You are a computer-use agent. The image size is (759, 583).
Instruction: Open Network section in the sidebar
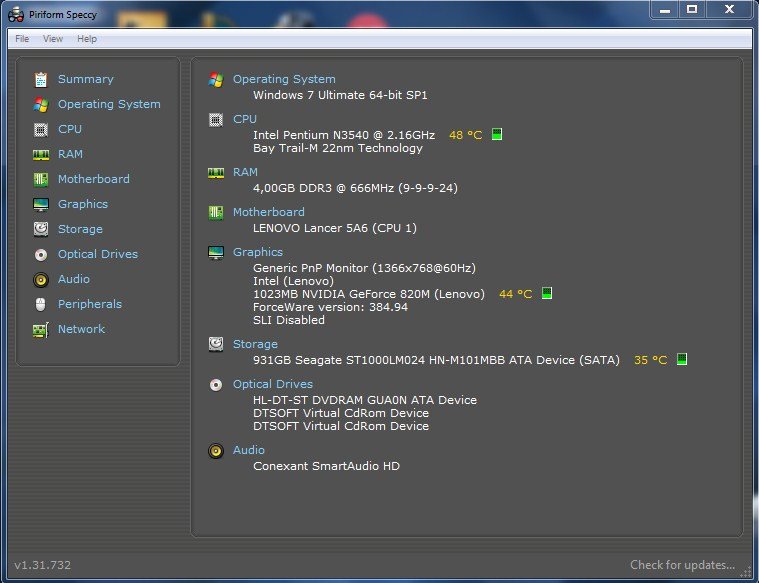click(x=81, y=329)
